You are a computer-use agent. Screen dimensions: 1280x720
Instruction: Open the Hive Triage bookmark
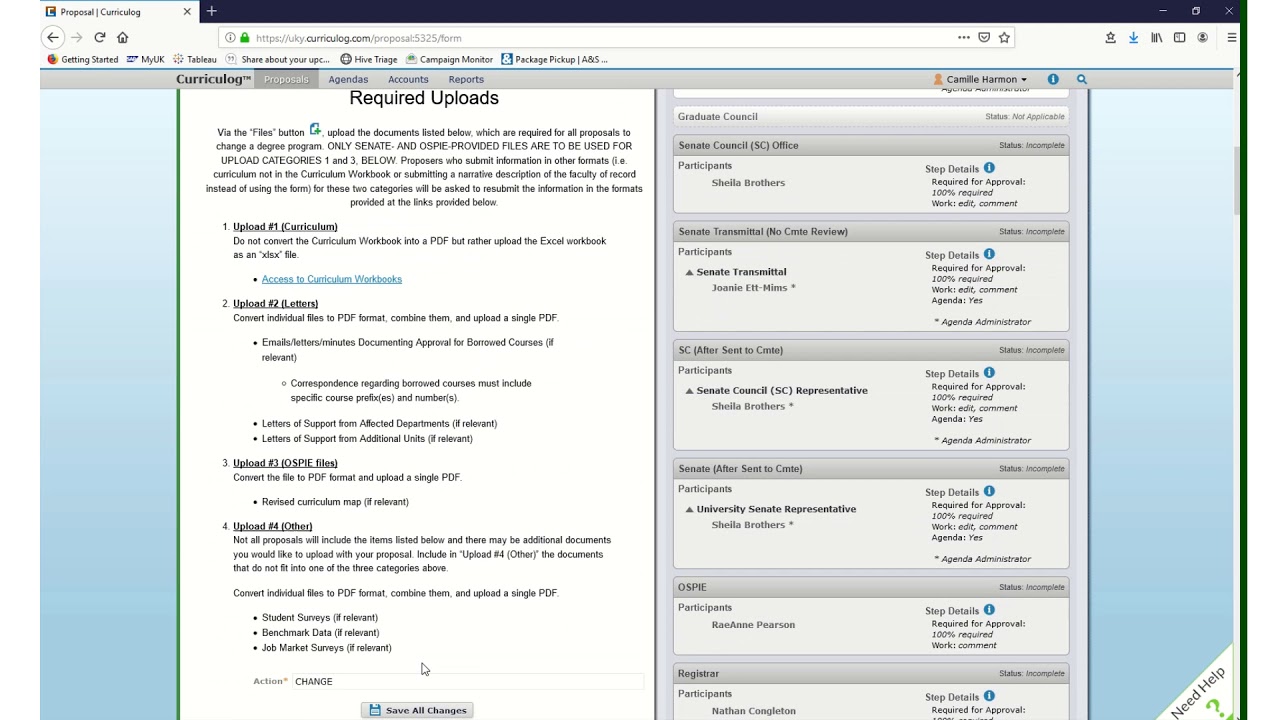[x=369, y=59]
